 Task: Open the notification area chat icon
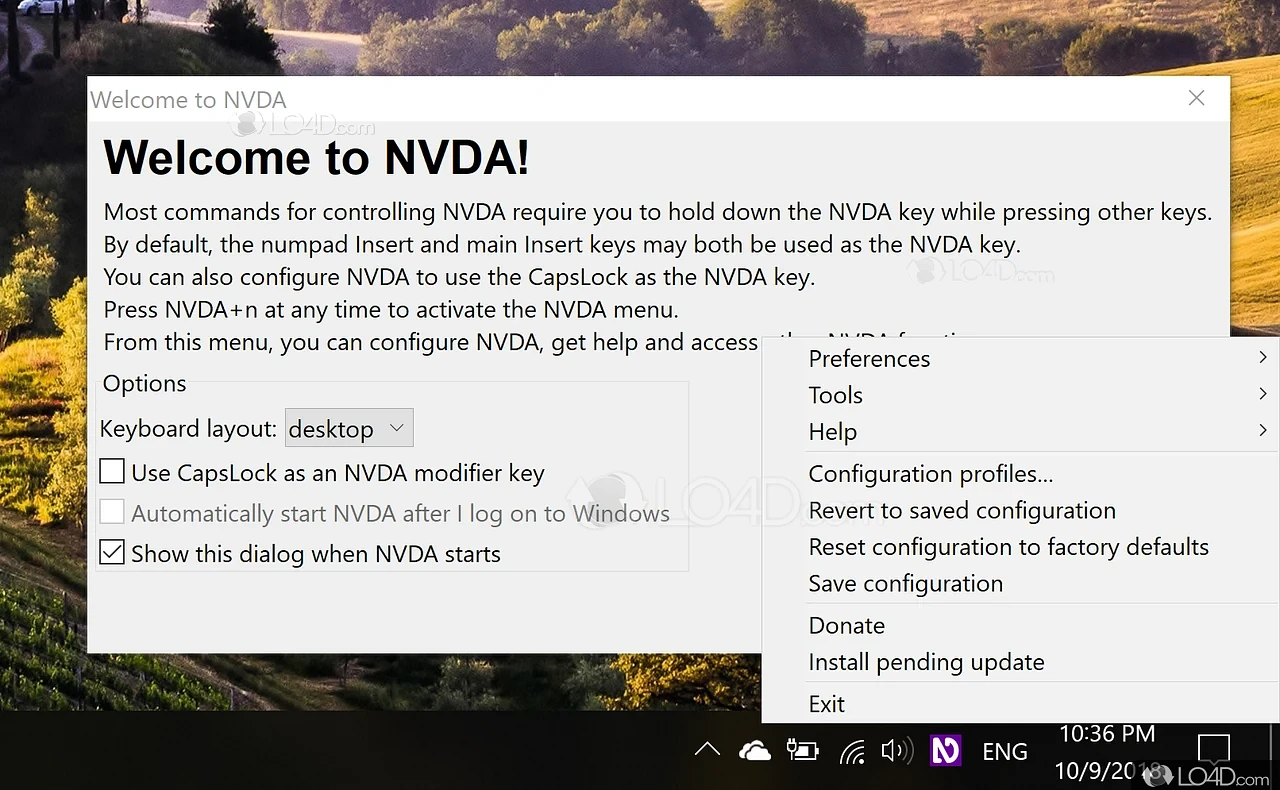point(1213,748)
